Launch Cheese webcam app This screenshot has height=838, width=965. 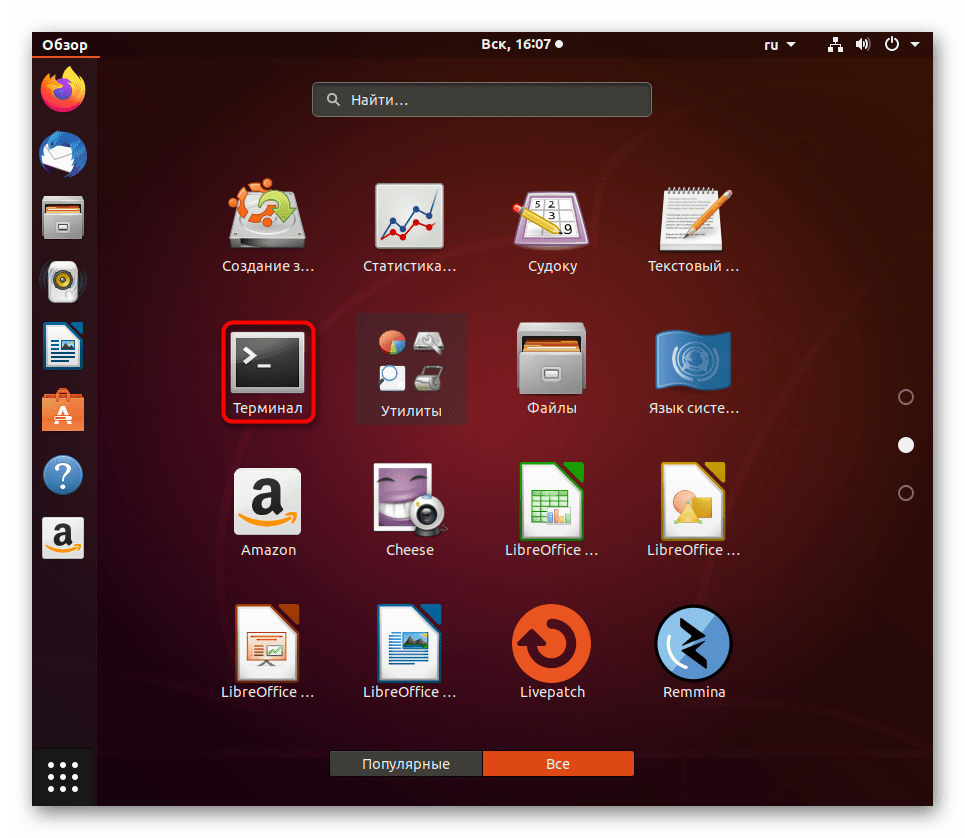409,511
